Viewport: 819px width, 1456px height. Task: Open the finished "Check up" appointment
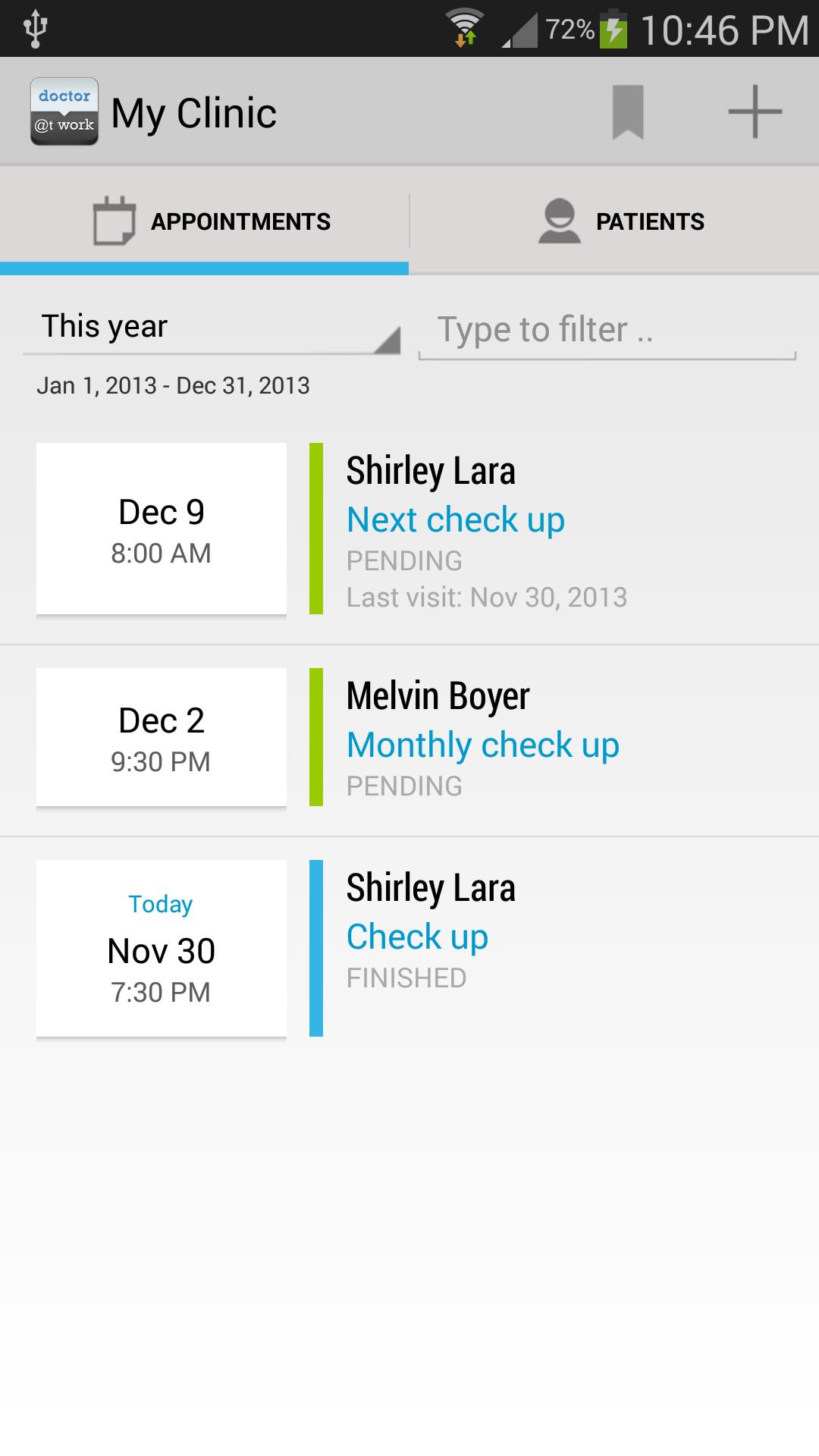417,937
